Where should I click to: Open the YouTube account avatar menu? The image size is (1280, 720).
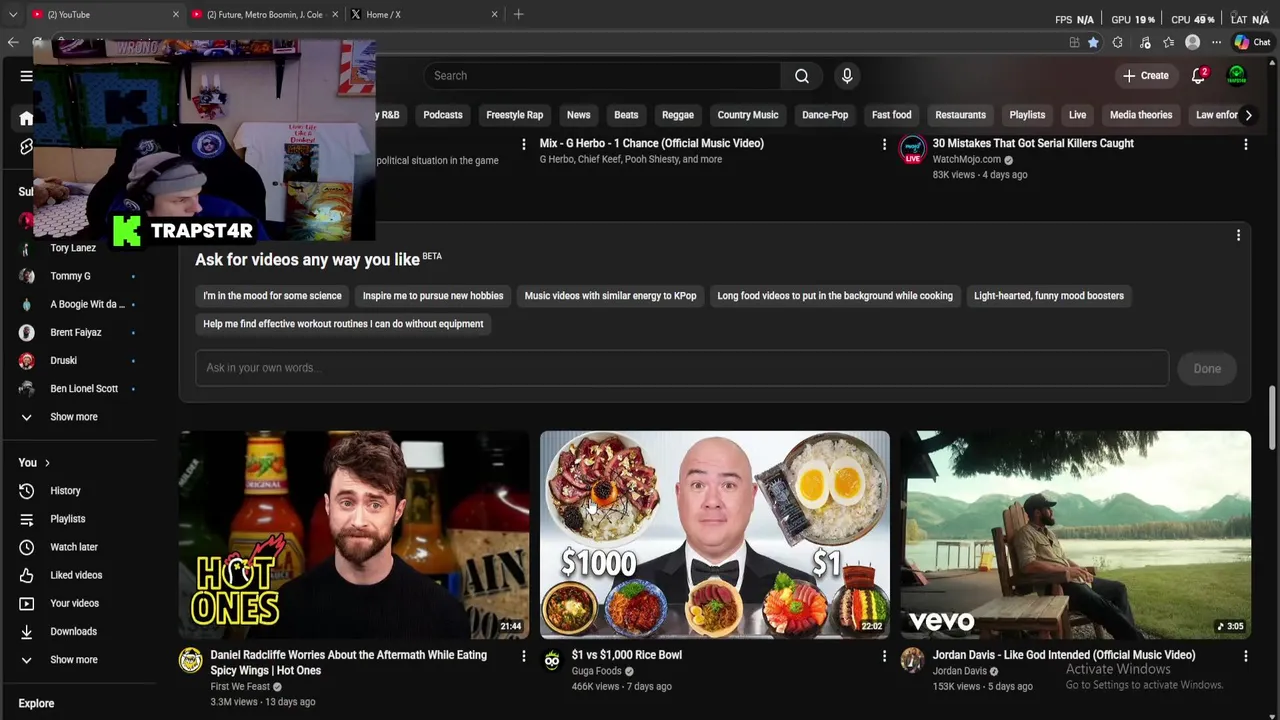1237,76
